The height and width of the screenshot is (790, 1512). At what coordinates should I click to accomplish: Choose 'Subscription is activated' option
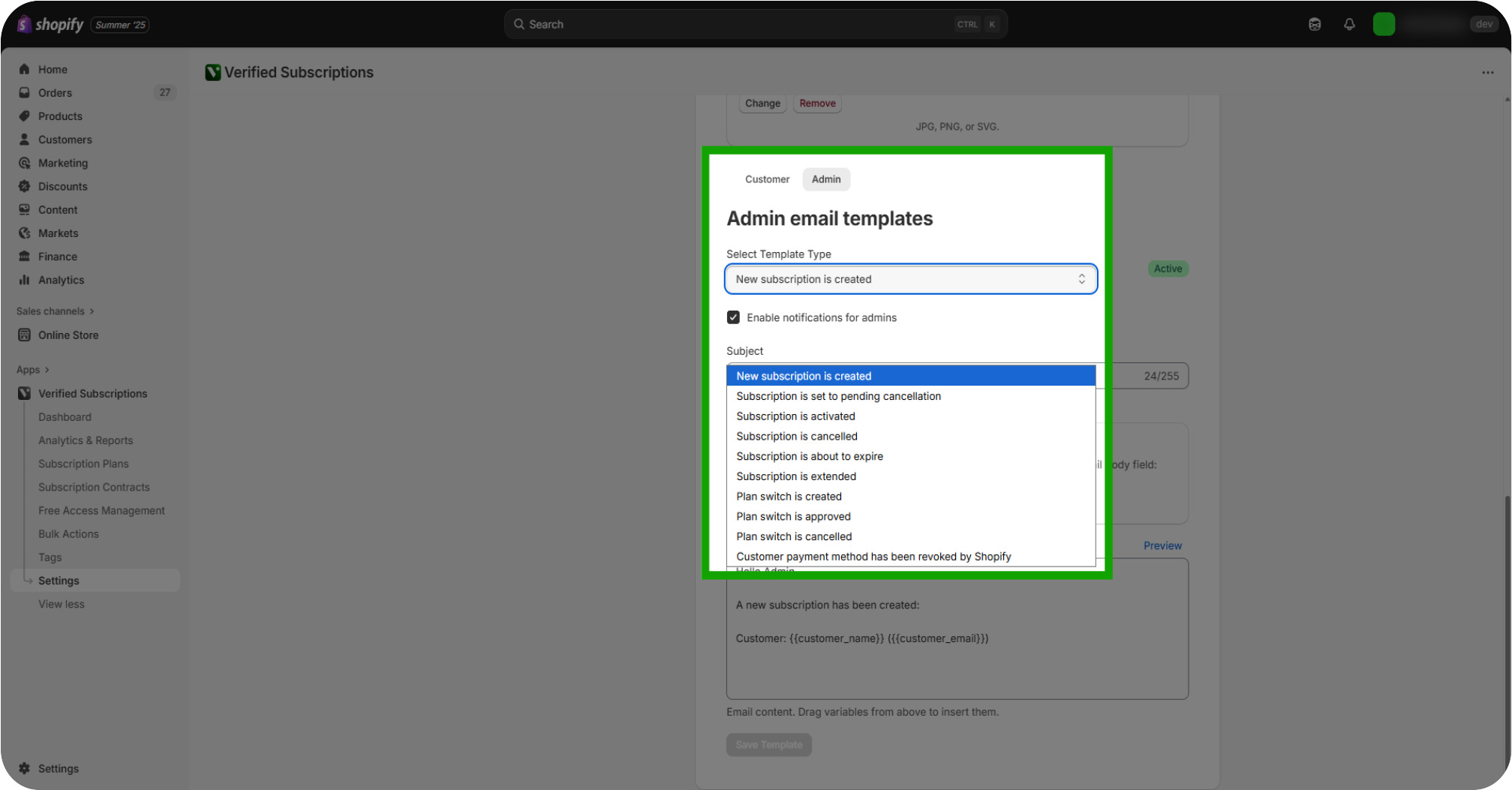[911, 416]
